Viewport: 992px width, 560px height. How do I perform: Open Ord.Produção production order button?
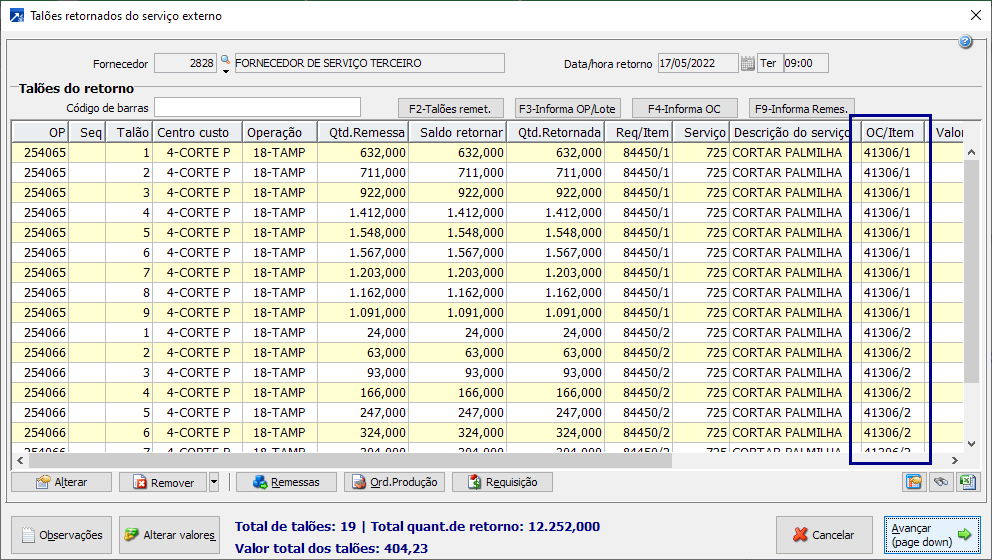pos(394,482)
